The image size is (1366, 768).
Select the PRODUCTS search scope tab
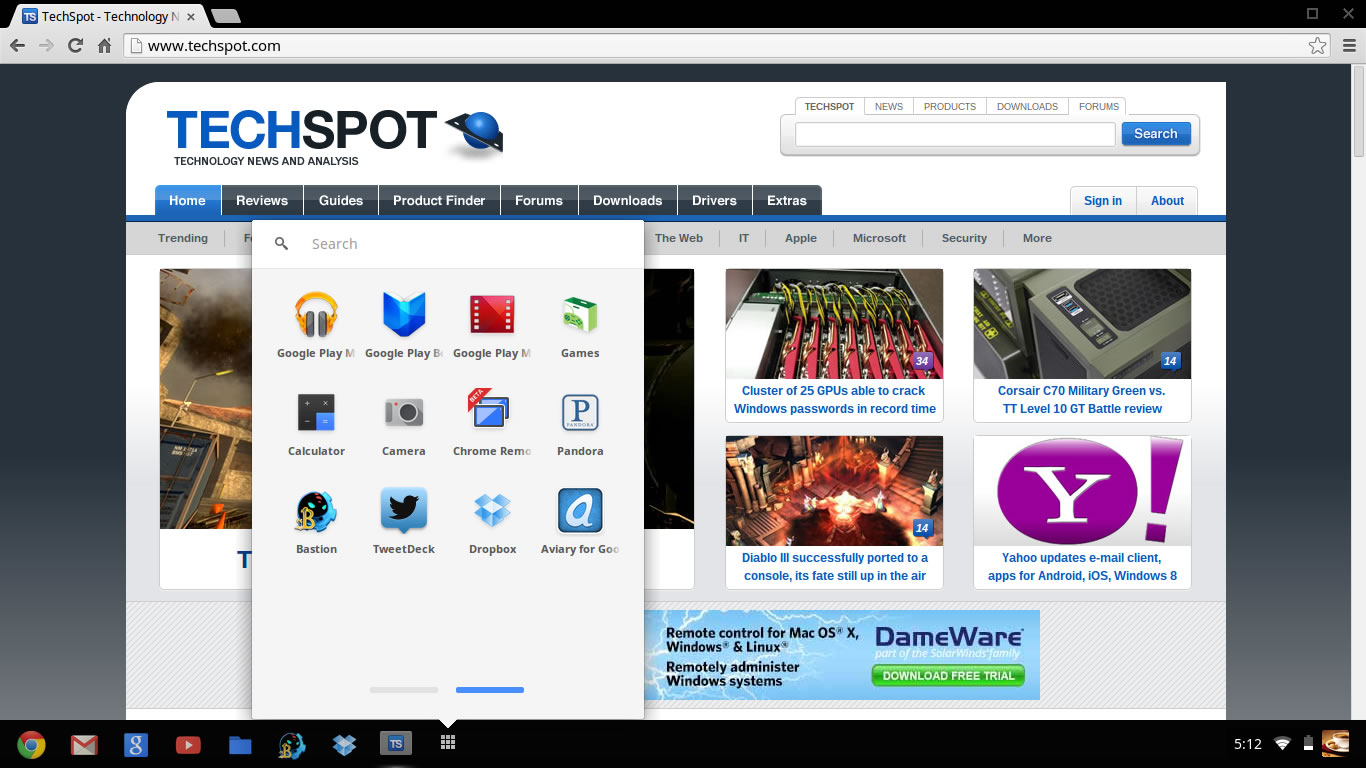(950, 106)
